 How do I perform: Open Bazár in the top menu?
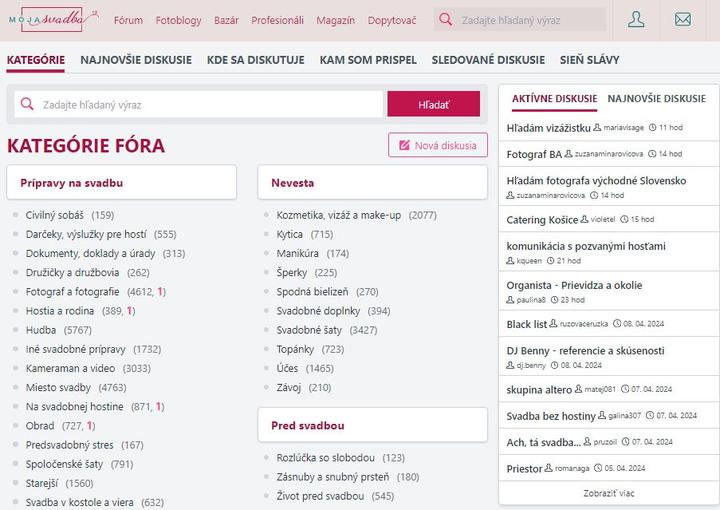[226, 19]
